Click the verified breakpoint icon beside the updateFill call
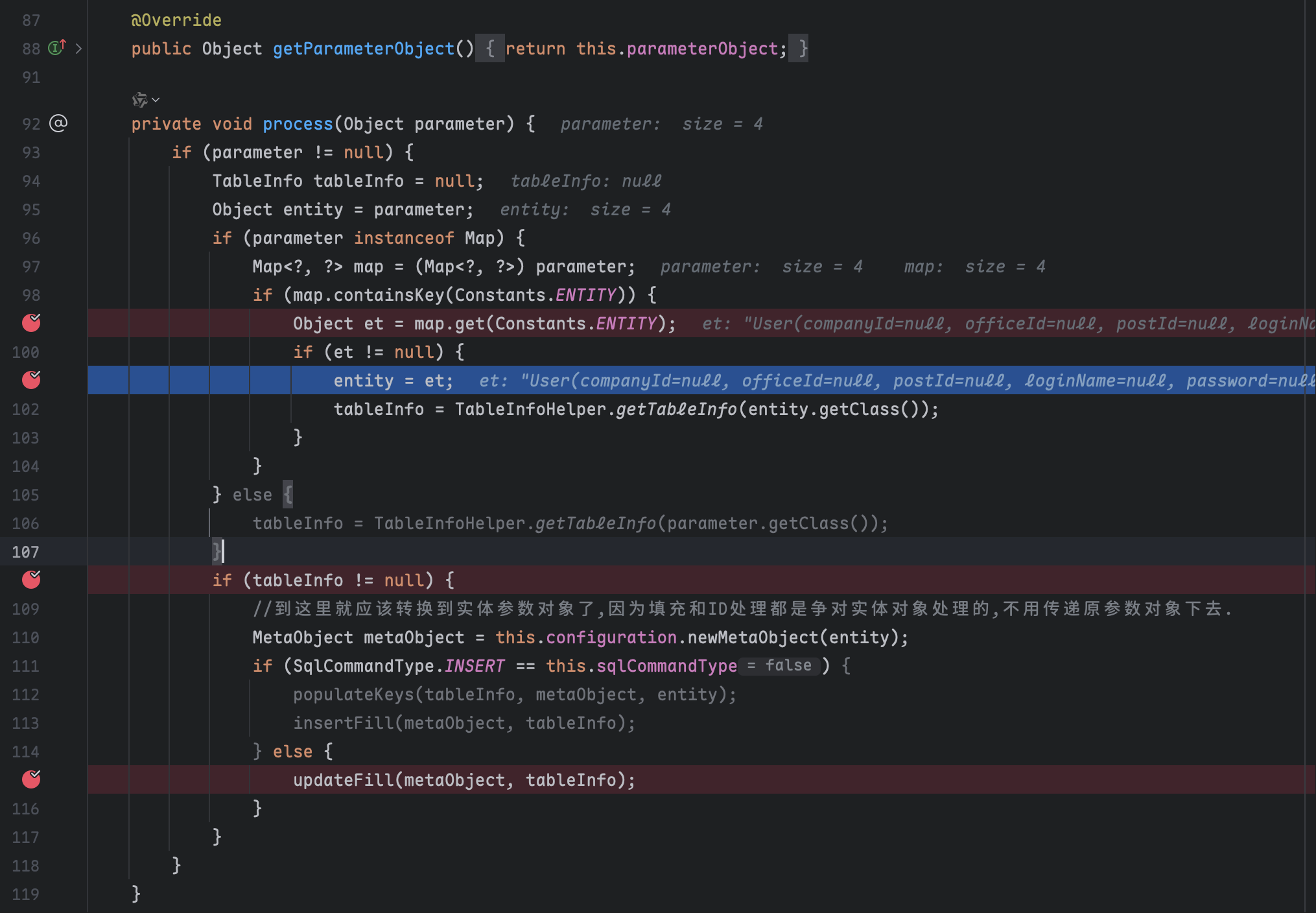Screen dimensions: 1316x913 30,779
